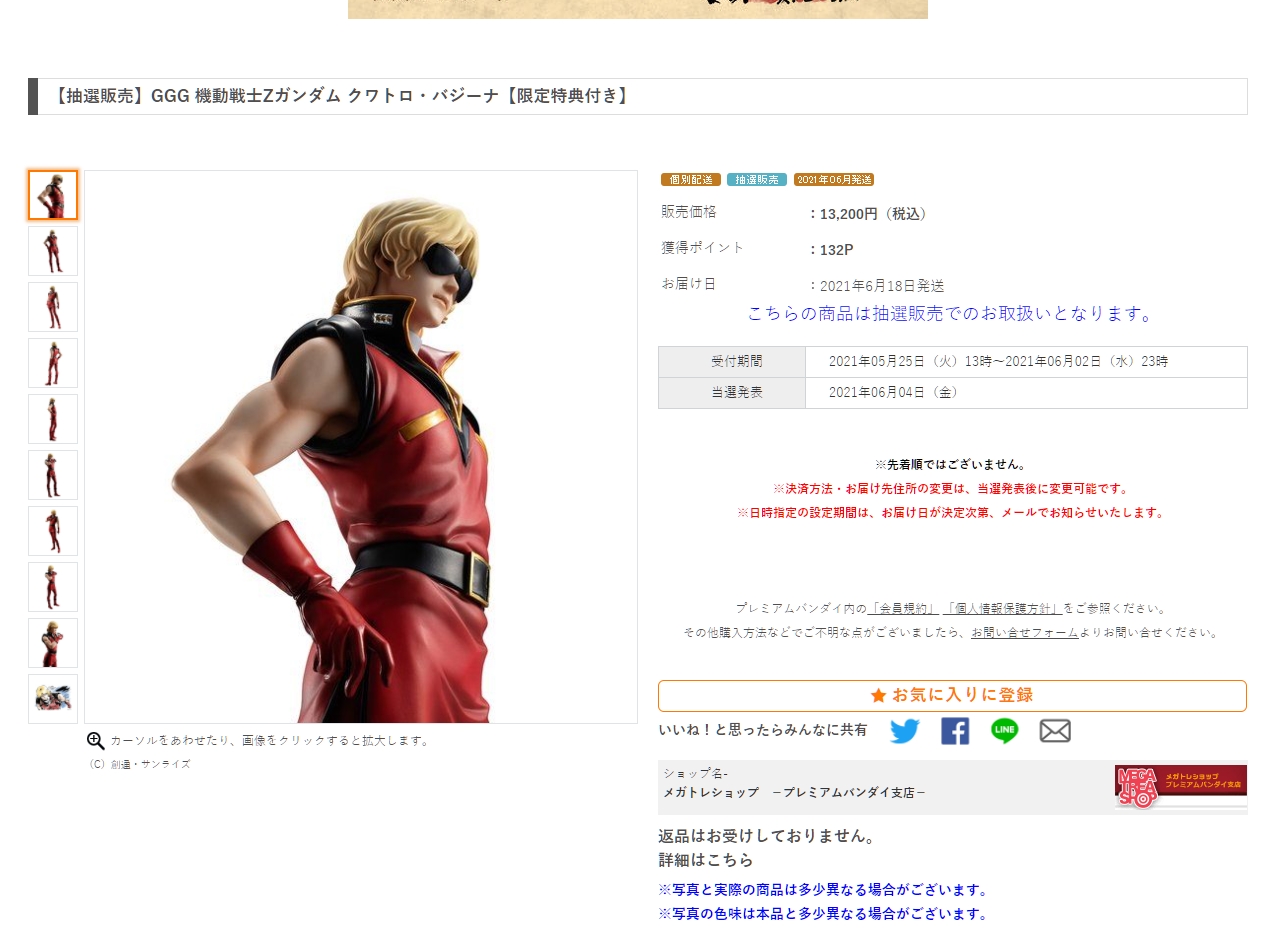
Task: Click the magnifier zoom icon below image
Action: point(96,741)
